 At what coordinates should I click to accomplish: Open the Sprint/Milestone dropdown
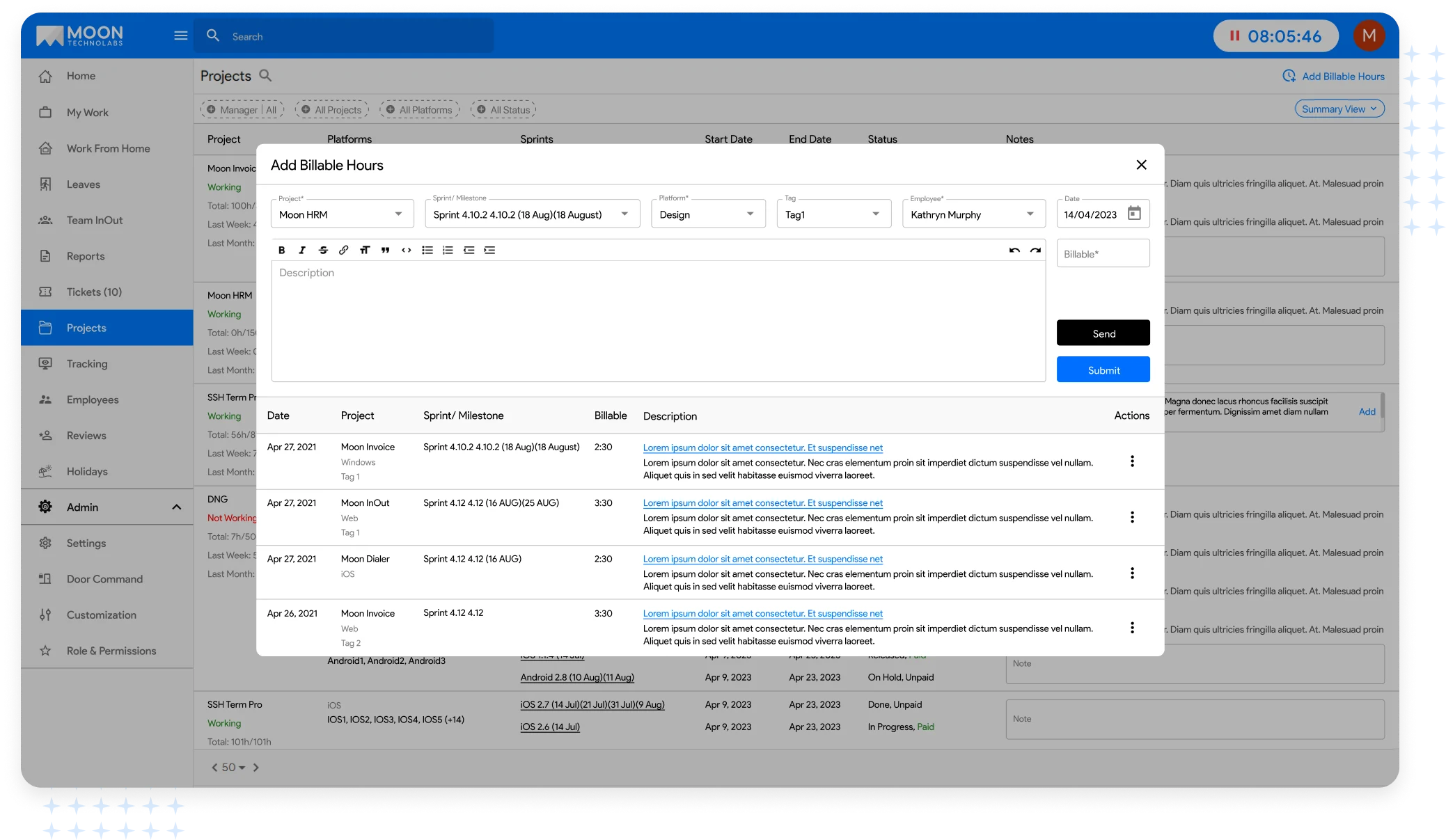point(532,214)
